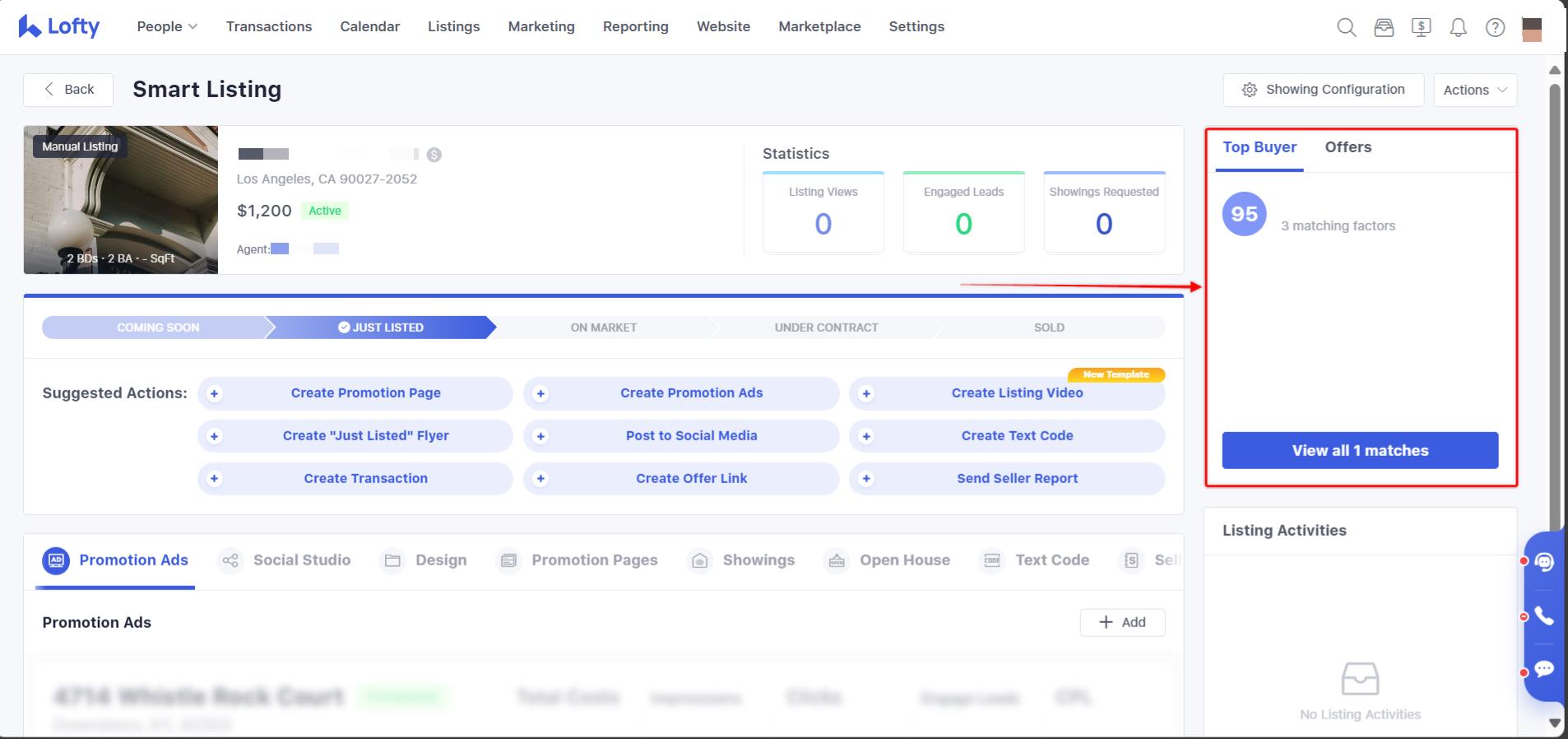The height and width of the screenshot is (739, 1568).
Task: Add a new promotion ad
Action: (1122, 622)
